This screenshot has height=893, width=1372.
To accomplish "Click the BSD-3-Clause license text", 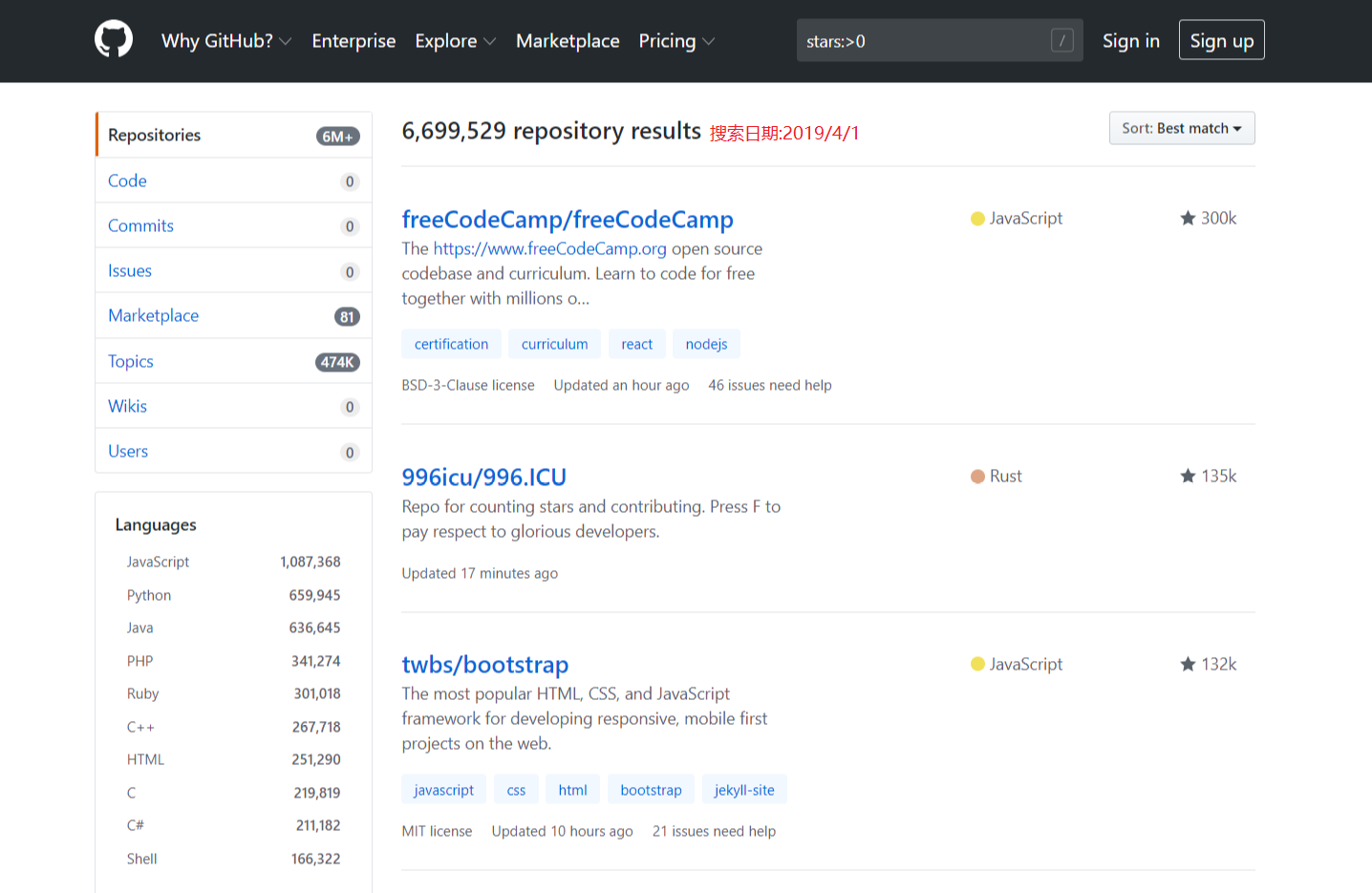I will pyautogui.click(x=468, y=385).
